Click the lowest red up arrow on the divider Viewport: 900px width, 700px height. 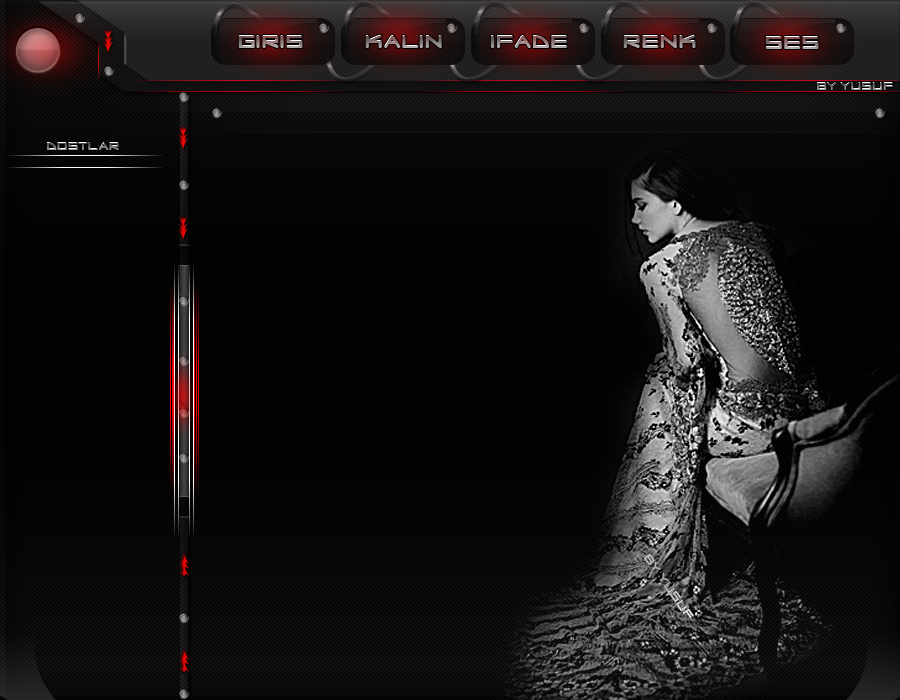184,661
